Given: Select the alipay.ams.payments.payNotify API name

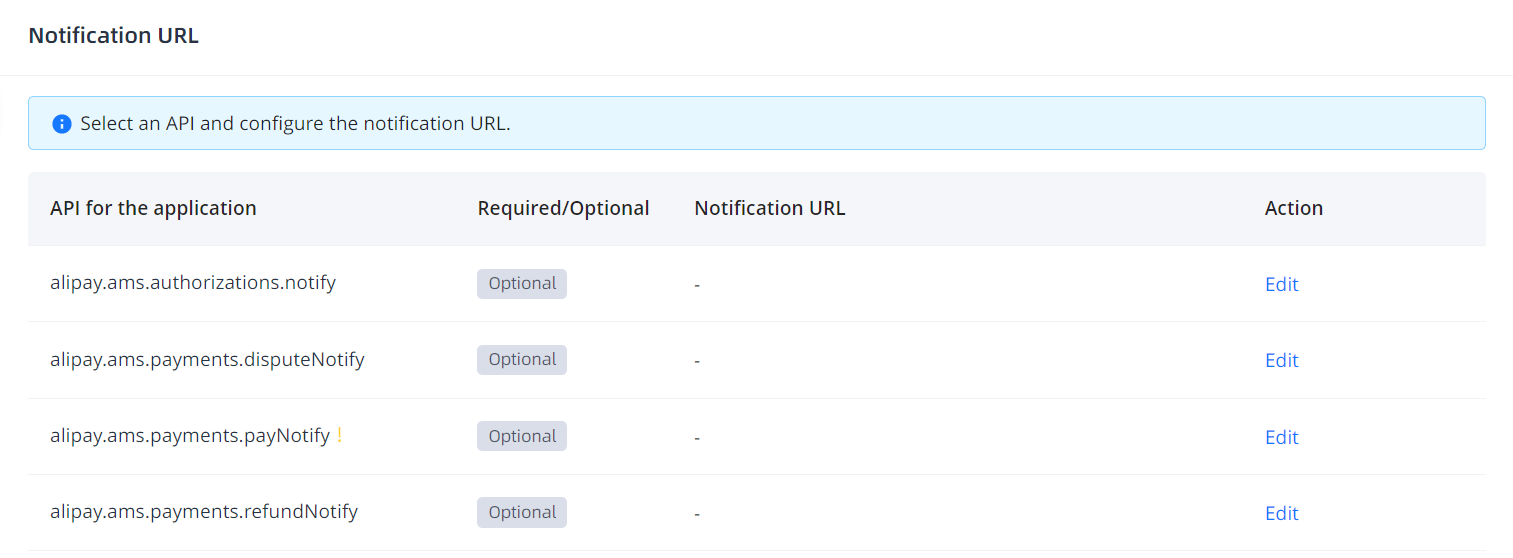Looking at the screenshot, I should (190, 436).
